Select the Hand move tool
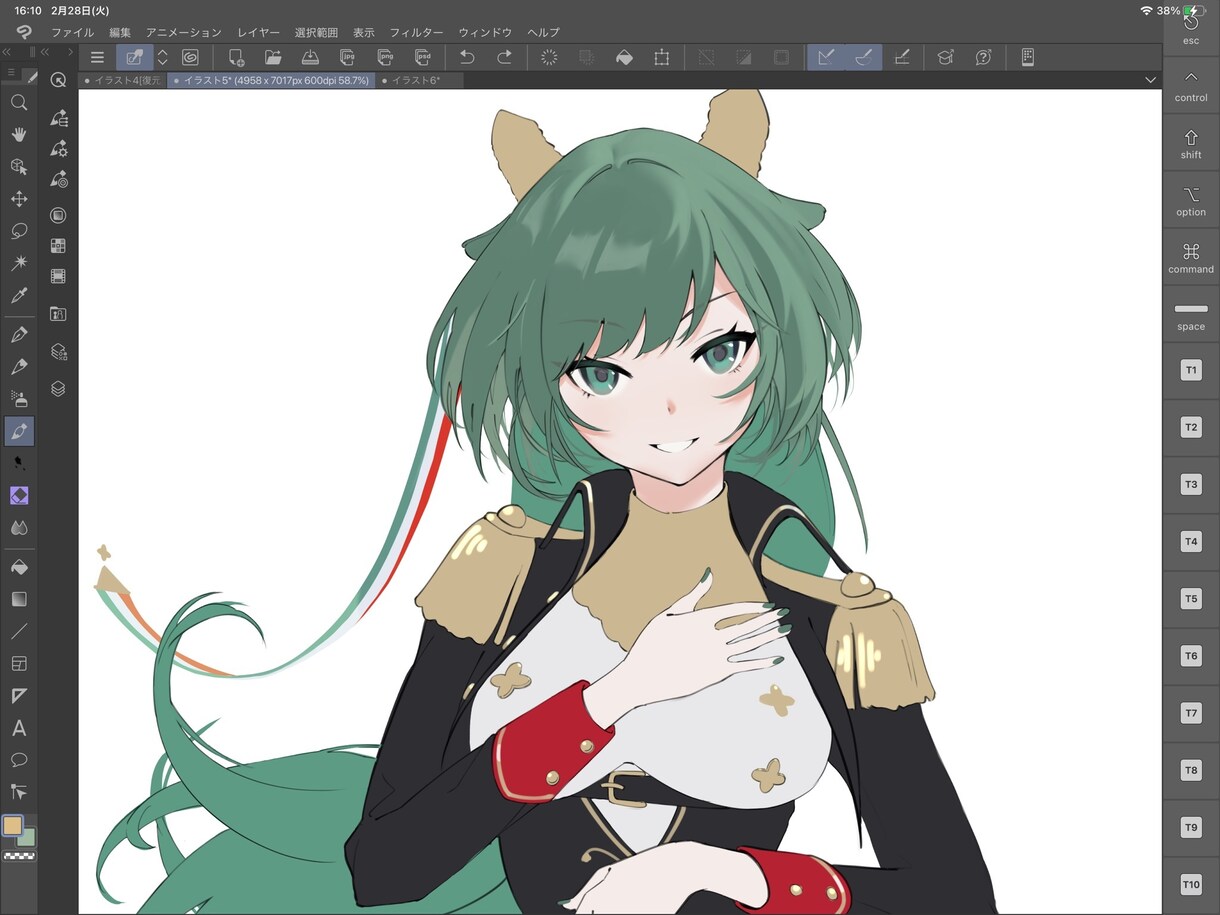Image resolution: width=1220 pixels, height=915 pixels. 19,134
